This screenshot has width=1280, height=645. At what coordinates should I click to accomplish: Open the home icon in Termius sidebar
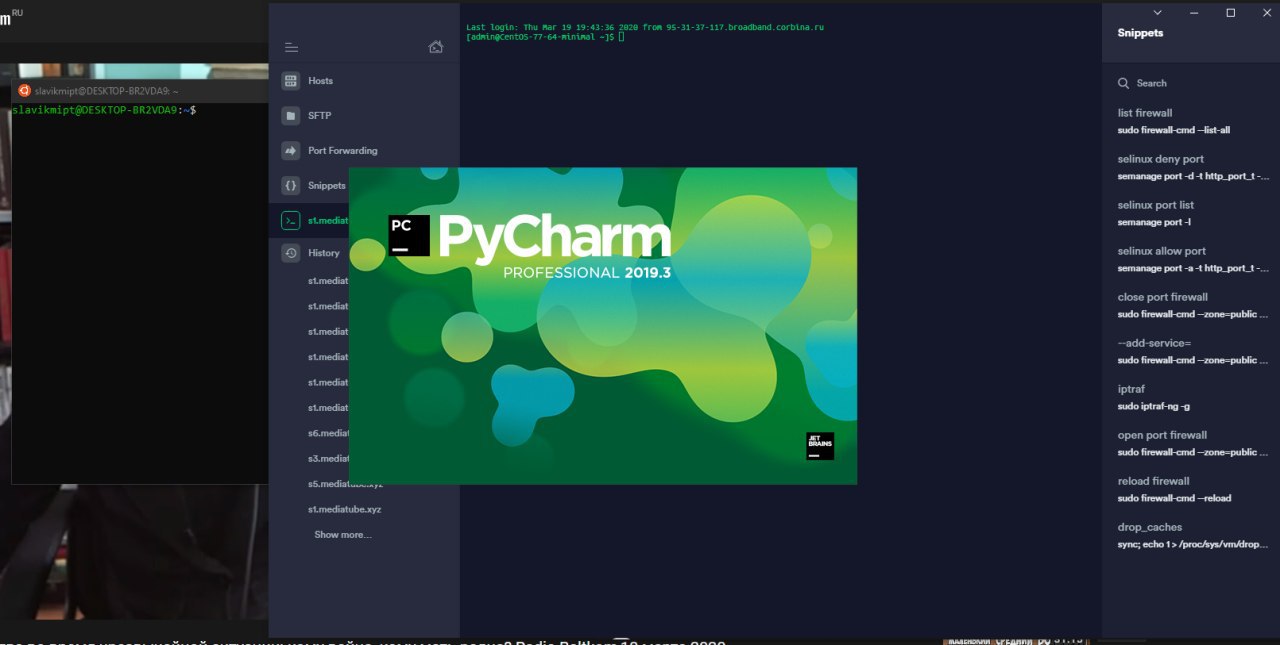click(435, 47)
